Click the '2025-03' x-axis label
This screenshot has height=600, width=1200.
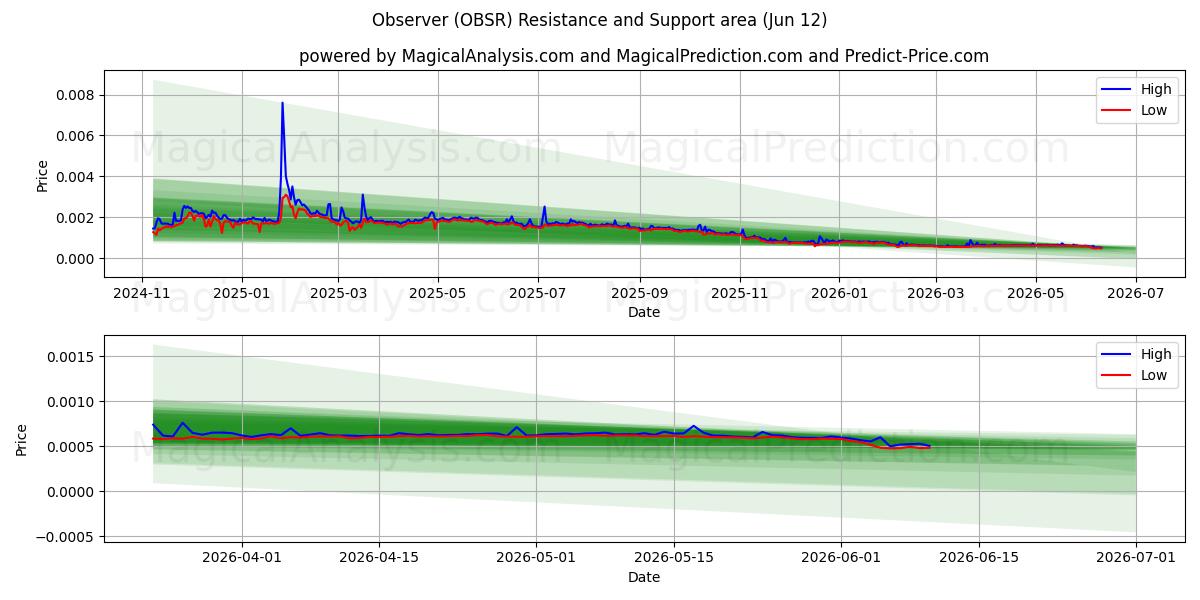pyautogui.click(x=338, y=293)
